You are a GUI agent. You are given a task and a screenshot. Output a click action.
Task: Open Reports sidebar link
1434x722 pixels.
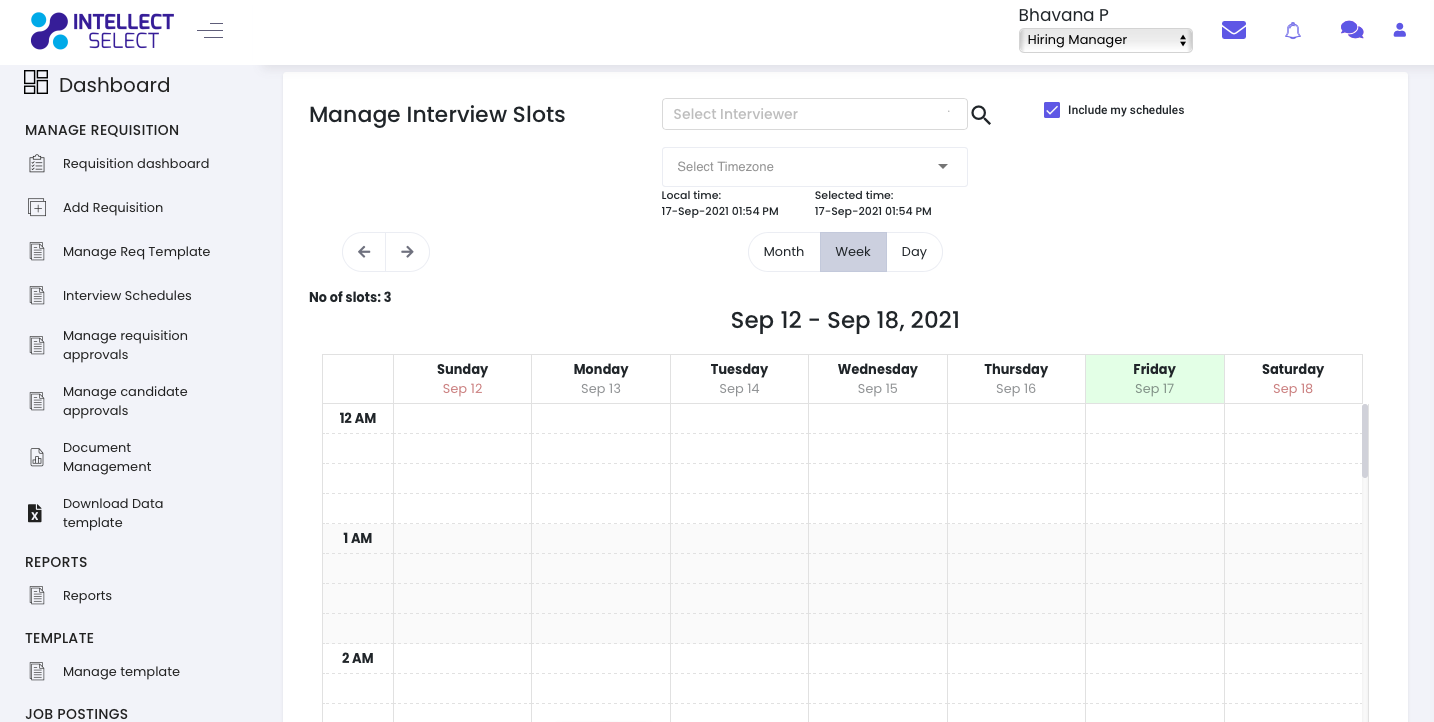[87, 596]
